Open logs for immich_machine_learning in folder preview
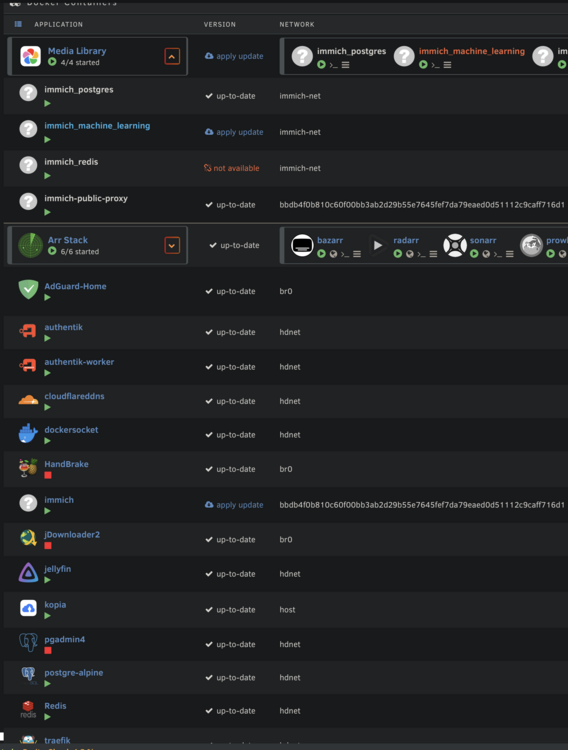The width and height of the screenshot is (568, 750). pos(447,65)
